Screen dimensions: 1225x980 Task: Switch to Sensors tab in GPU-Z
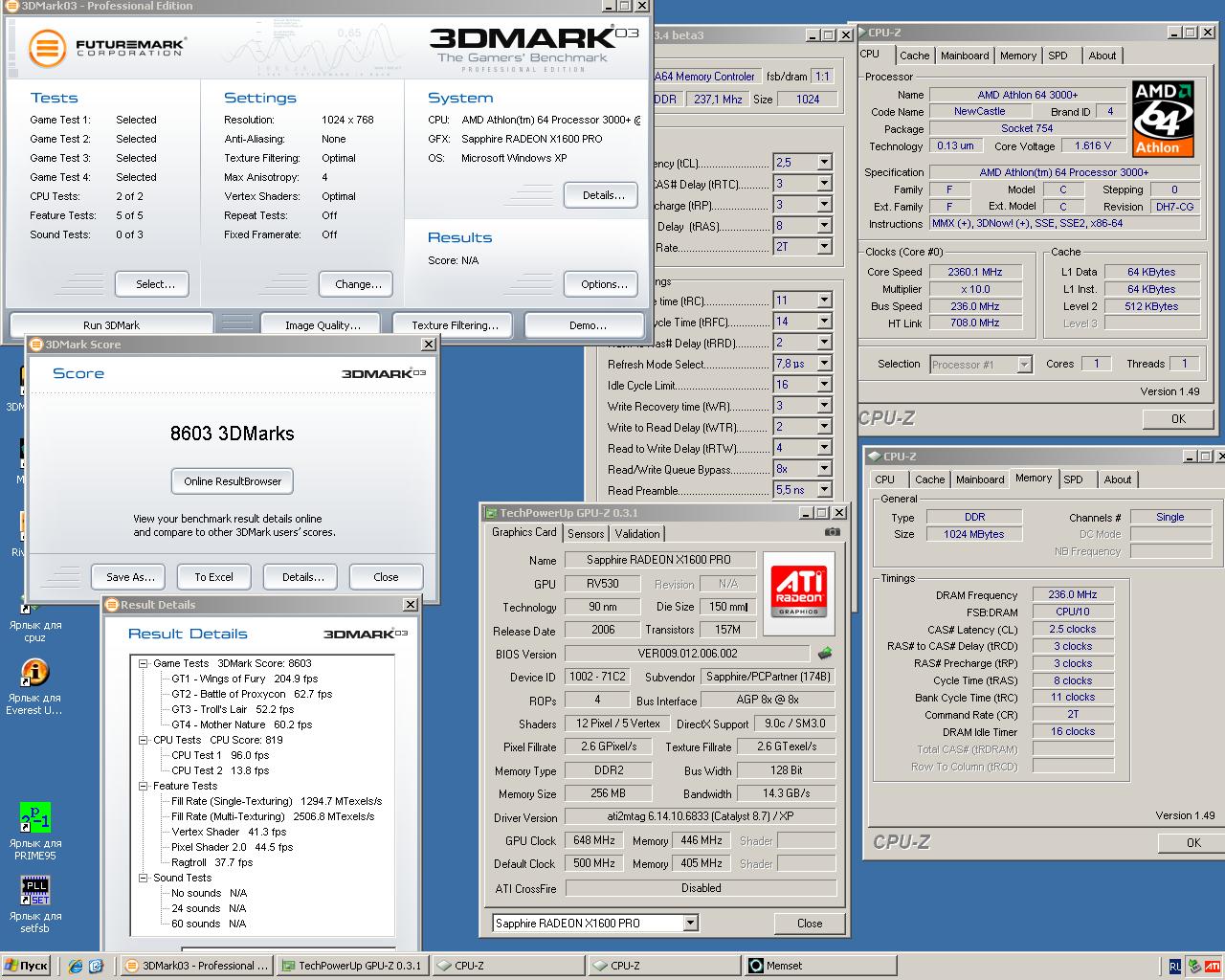click(x=586, y=534)
